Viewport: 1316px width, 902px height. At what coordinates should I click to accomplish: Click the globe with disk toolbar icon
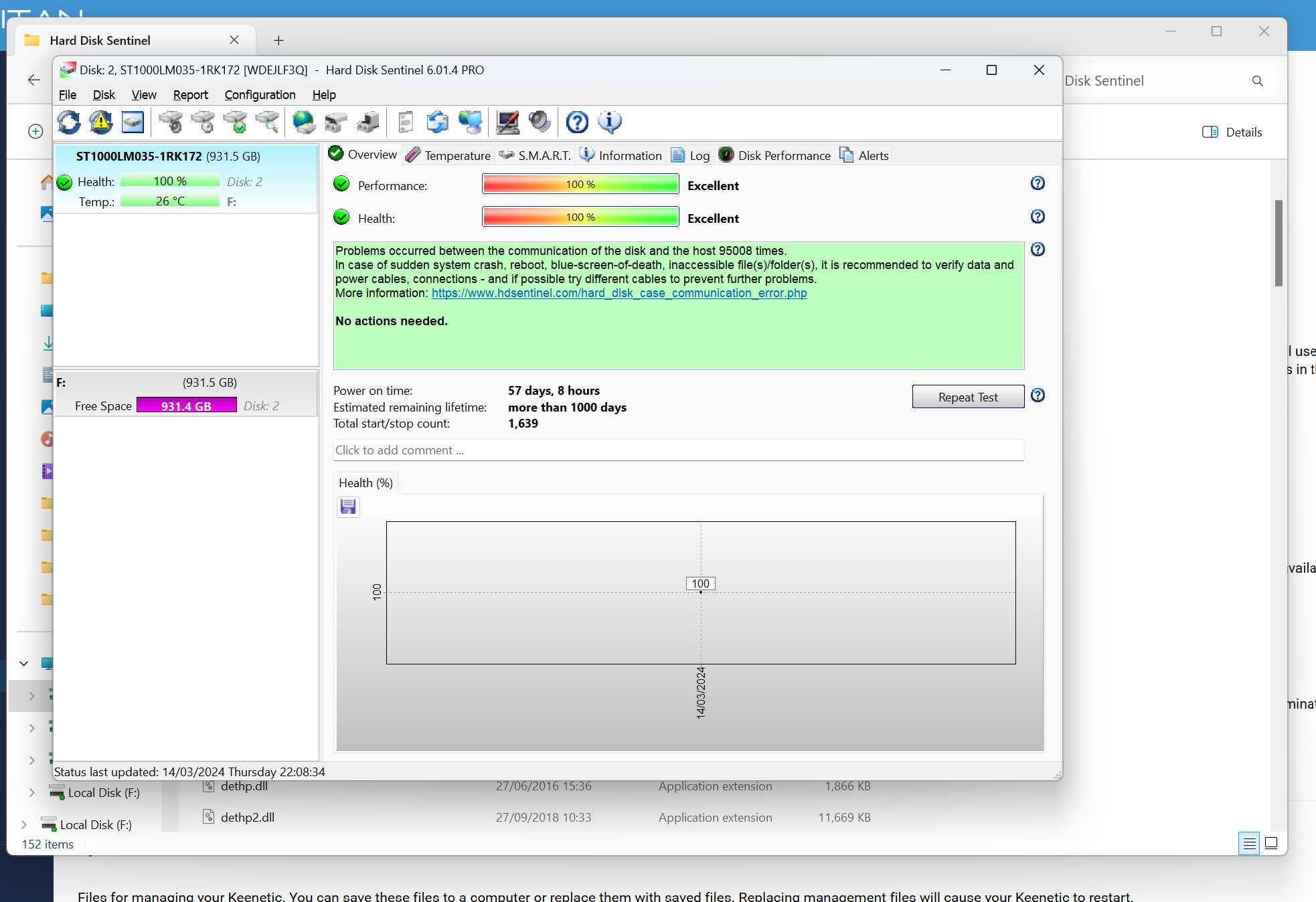(305, 122)
